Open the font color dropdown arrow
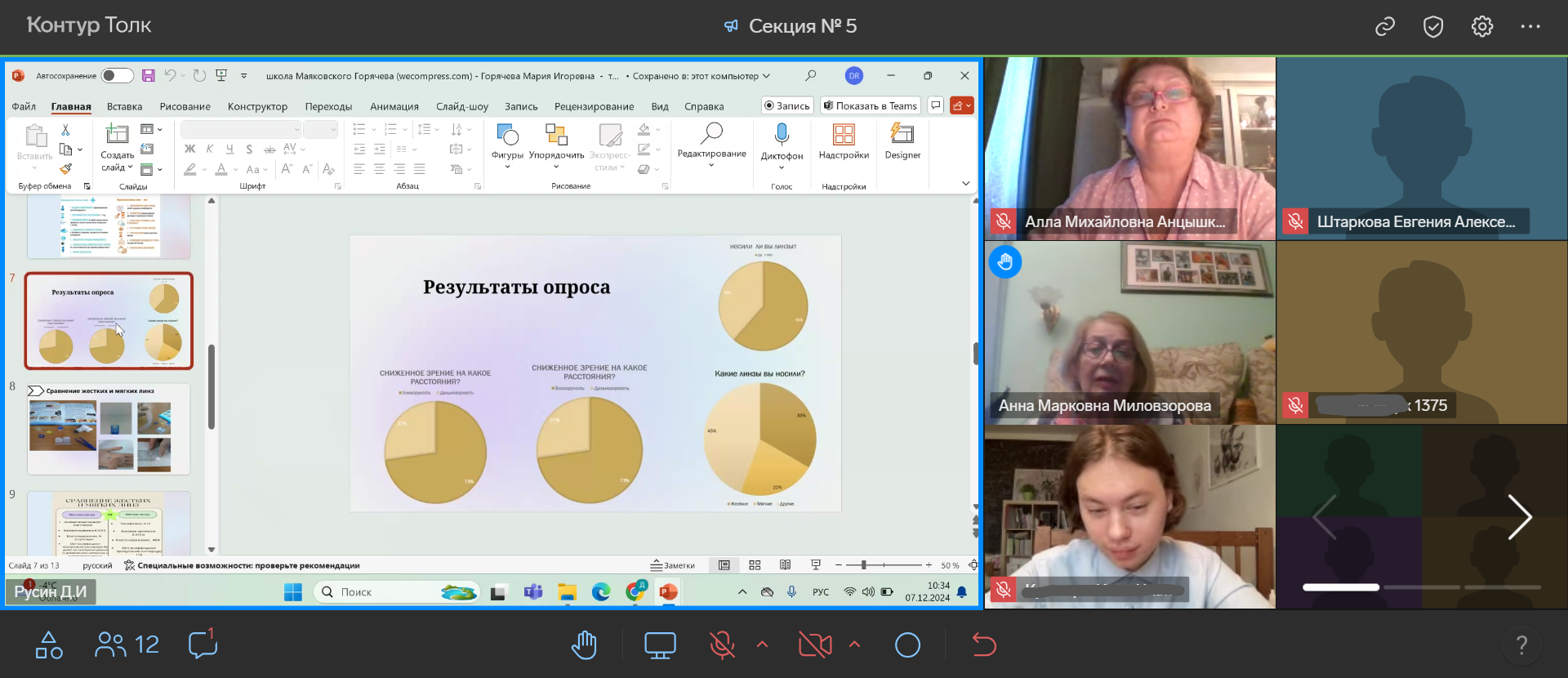Viewport: 1568px width, 678px height. coord(236,170)
